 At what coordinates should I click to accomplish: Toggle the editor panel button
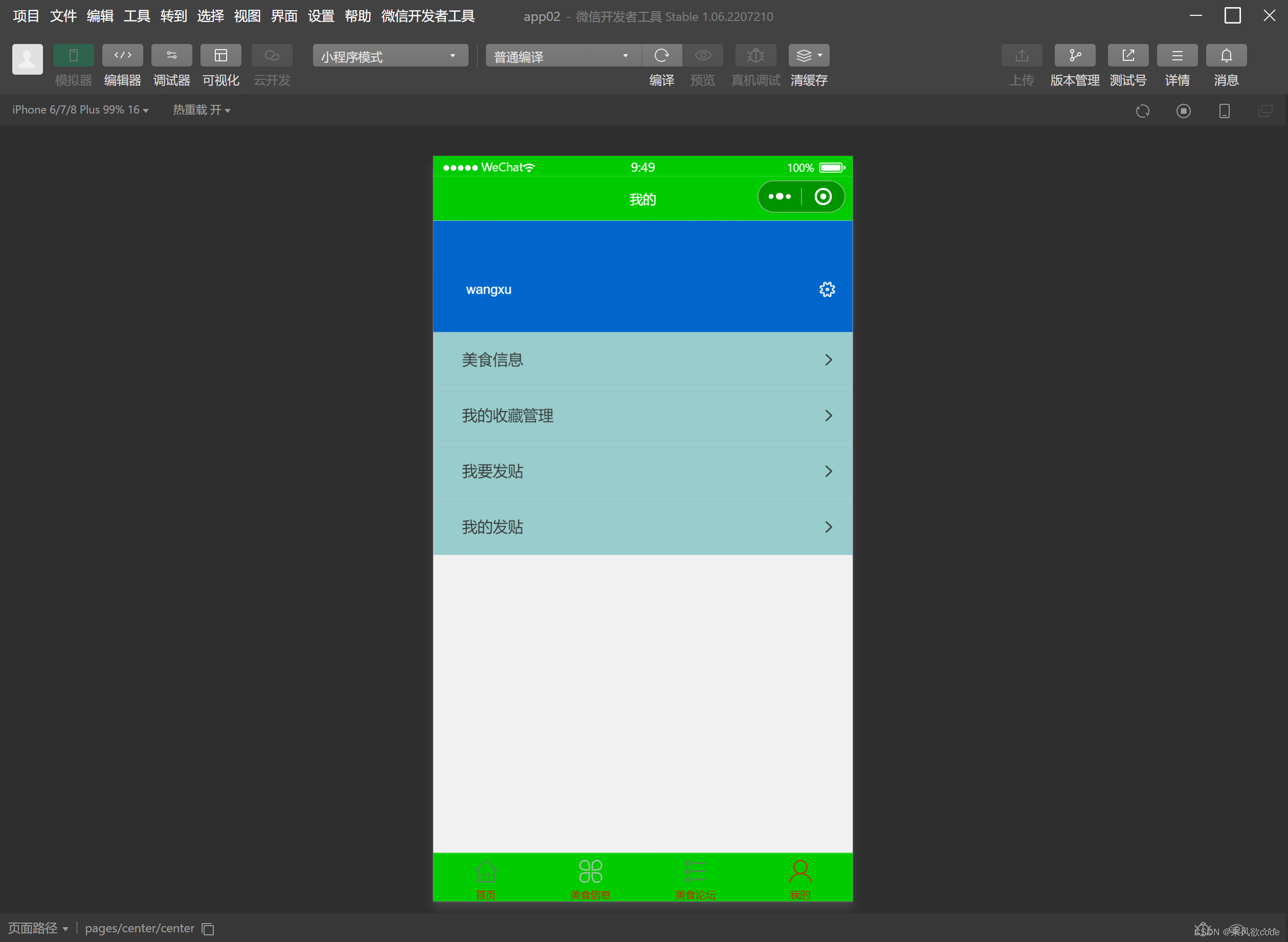coord(123,55)
